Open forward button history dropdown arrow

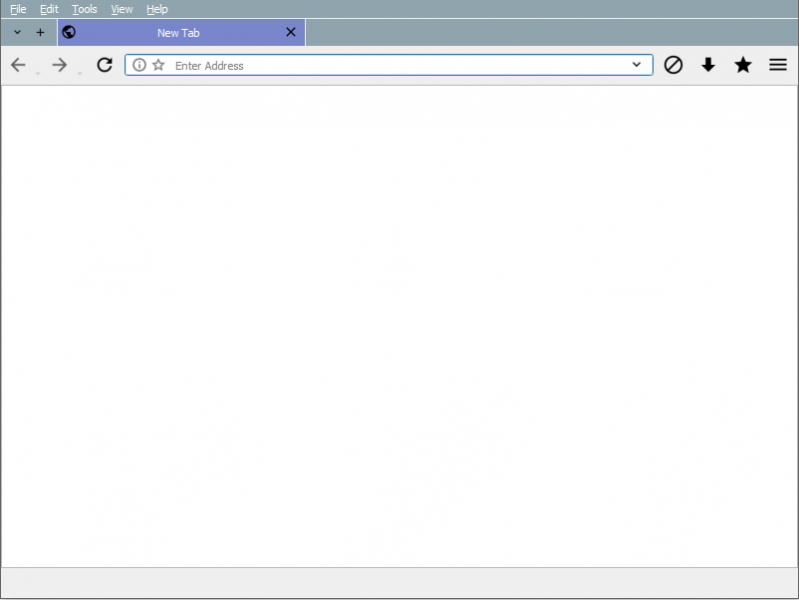coord(79,74)
